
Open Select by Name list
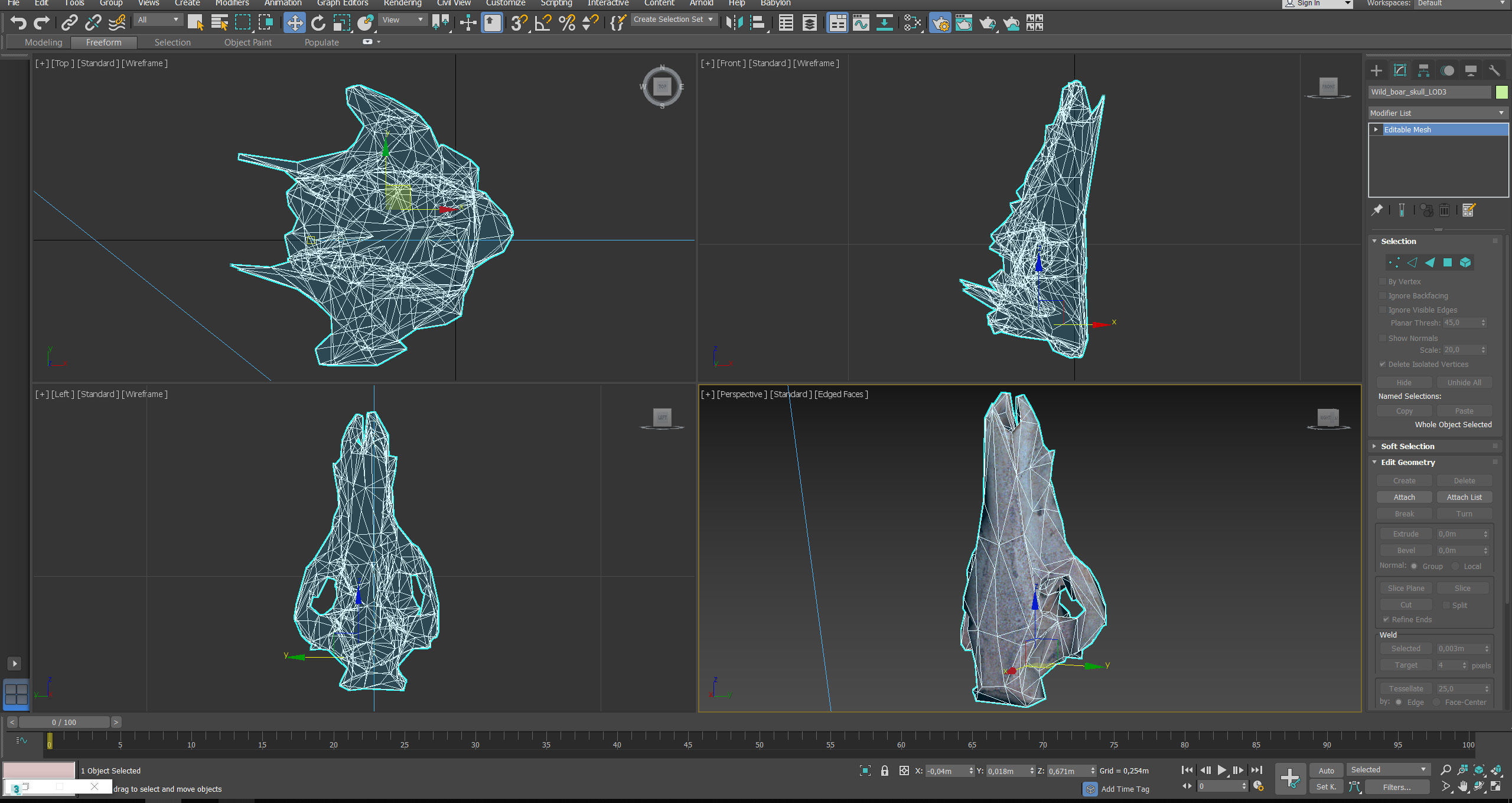(x=219, y=23)
